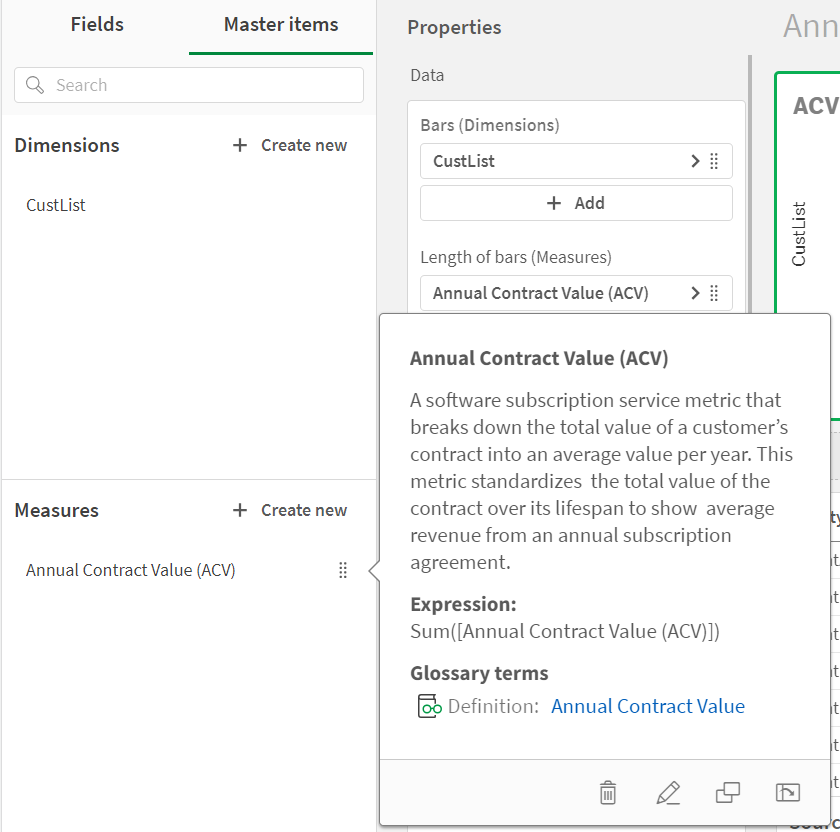Collapse the Data properties section
Viewport: 840px width, 832px height.
(x=428, y=75)
